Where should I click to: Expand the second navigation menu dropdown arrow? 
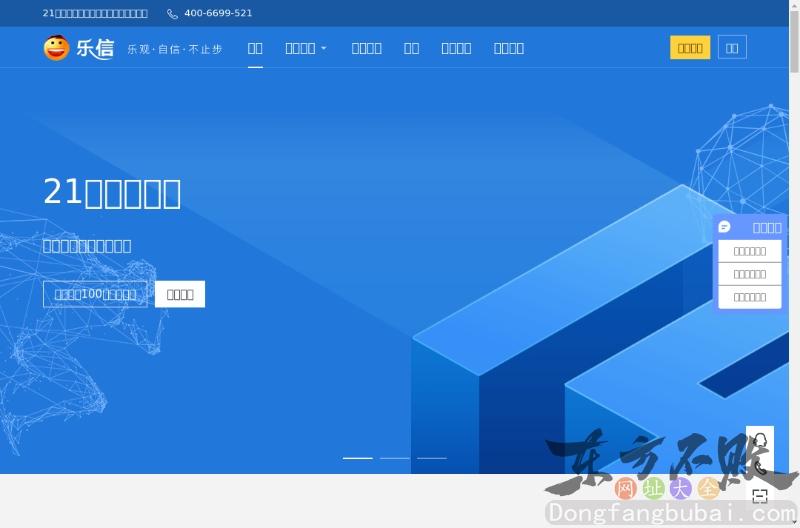click(x=323, y=48)
